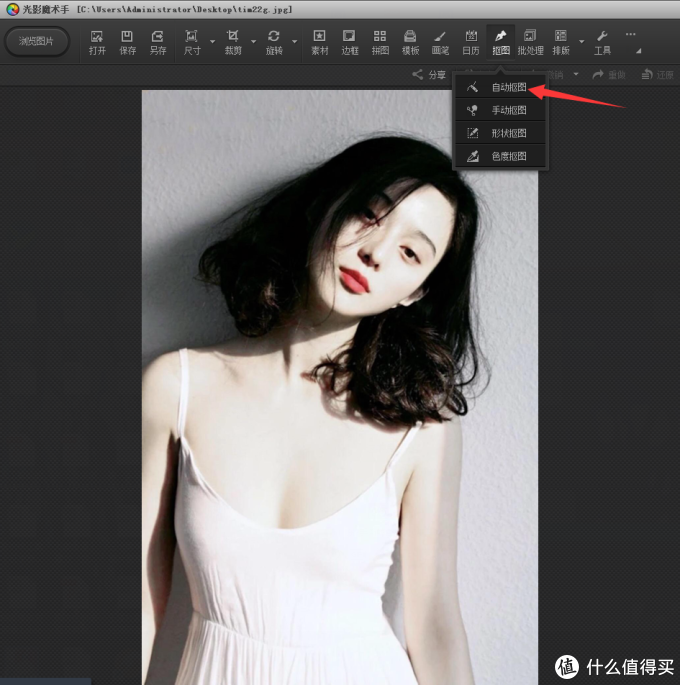
Task: Open the 日历 calendar tool
Action: [x=471, y=43]
